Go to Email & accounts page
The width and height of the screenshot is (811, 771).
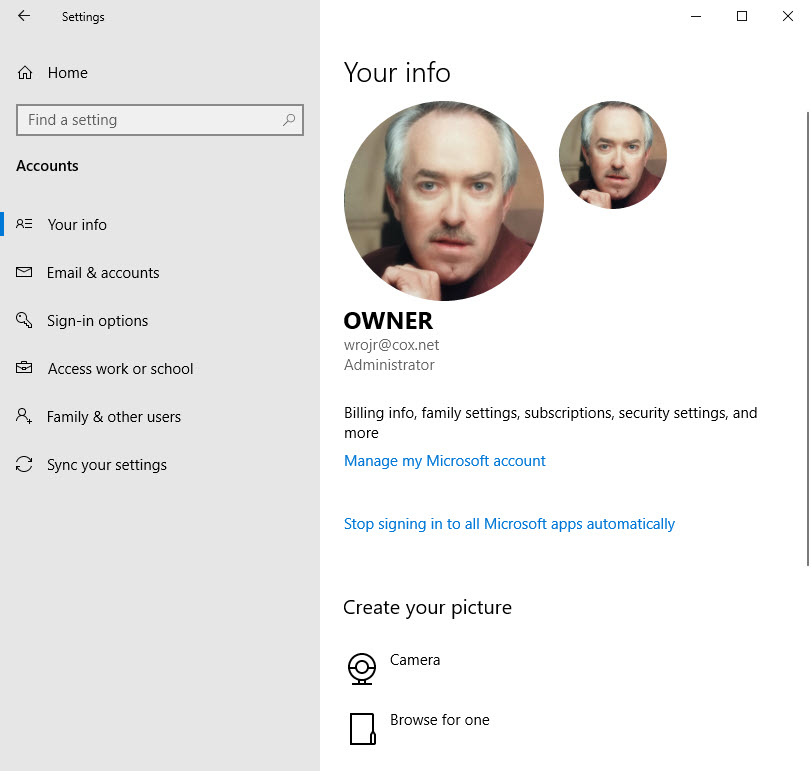pyautogui.click(x=103, y=273)
